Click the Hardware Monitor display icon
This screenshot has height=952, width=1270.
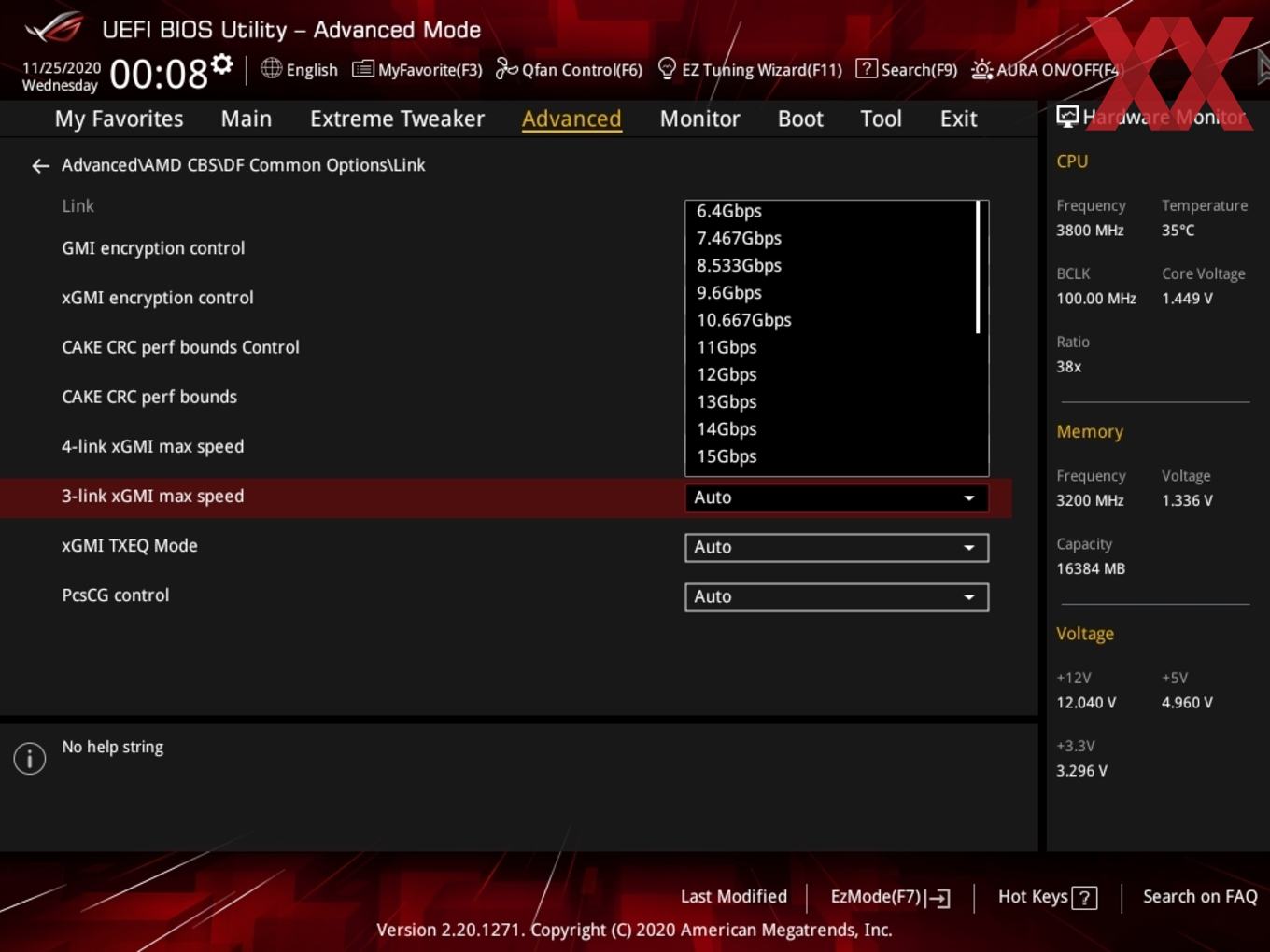coord(1067,117)
